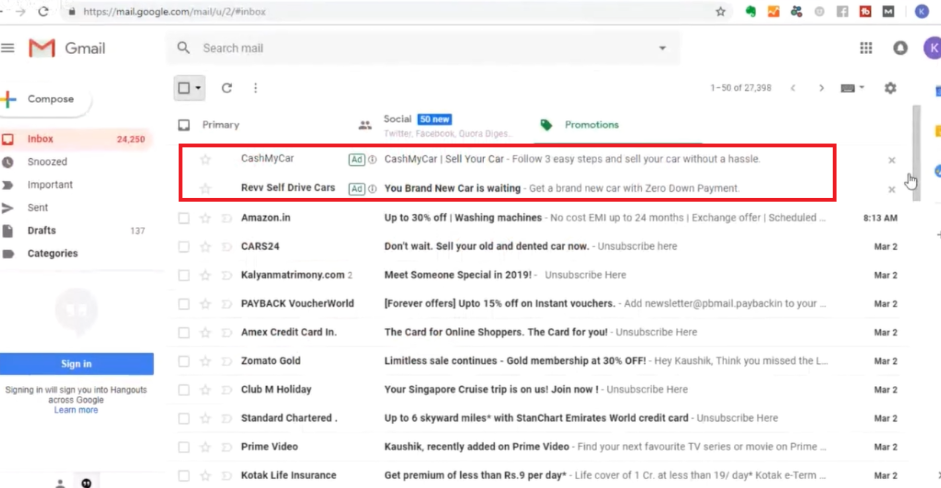Click the inbox vertical scrollbar

coord(916,154)
